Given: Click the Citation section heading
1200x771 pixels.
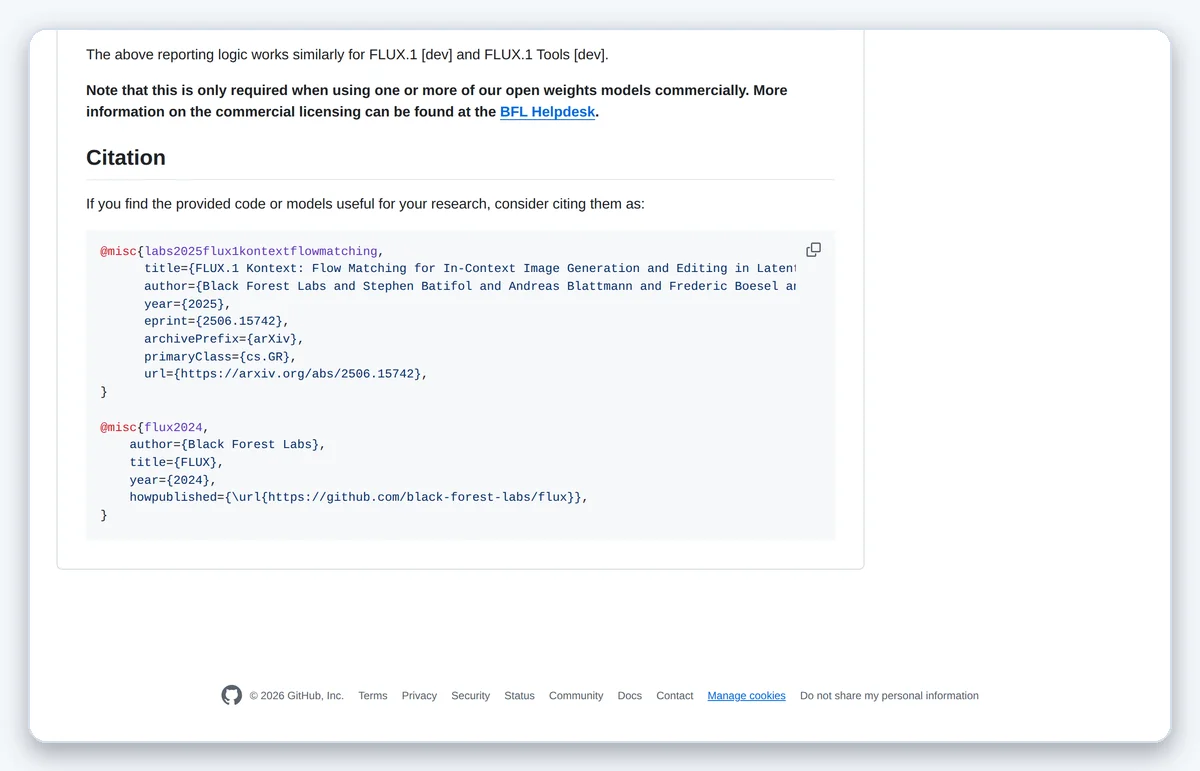Looking at the screenshot, I should click(x=126, y=158).
